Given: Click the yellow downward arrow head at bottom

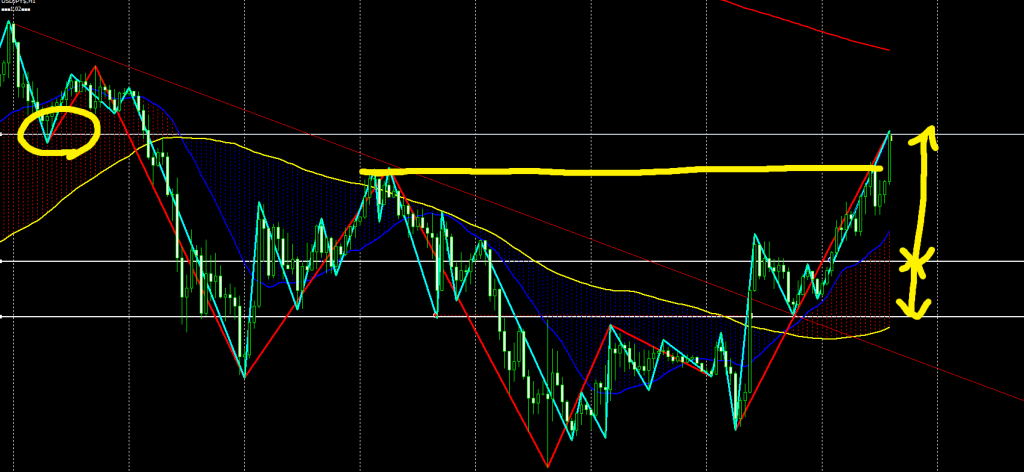Looking at the screenshot, I should tap(920, 308).
